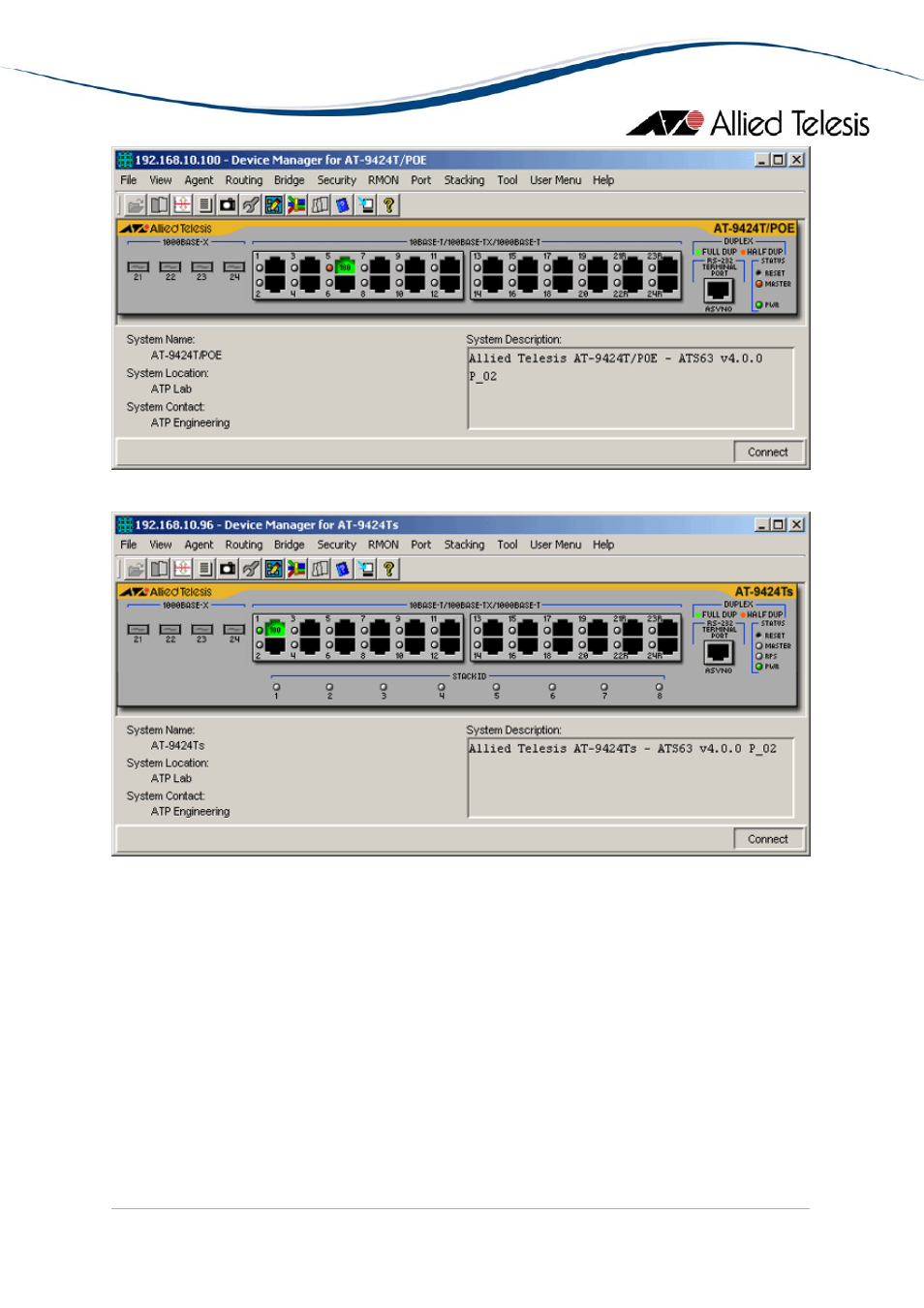Click Stack ID 1 LED on AT-9424Ts
Screen dimensions: 924x1308
coord(276,687)
